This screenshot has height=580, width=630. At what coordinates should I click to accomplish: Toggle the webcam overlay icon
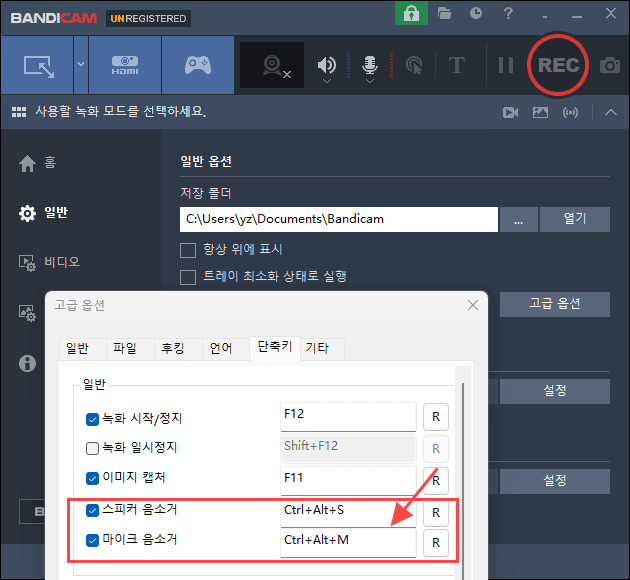272,65
